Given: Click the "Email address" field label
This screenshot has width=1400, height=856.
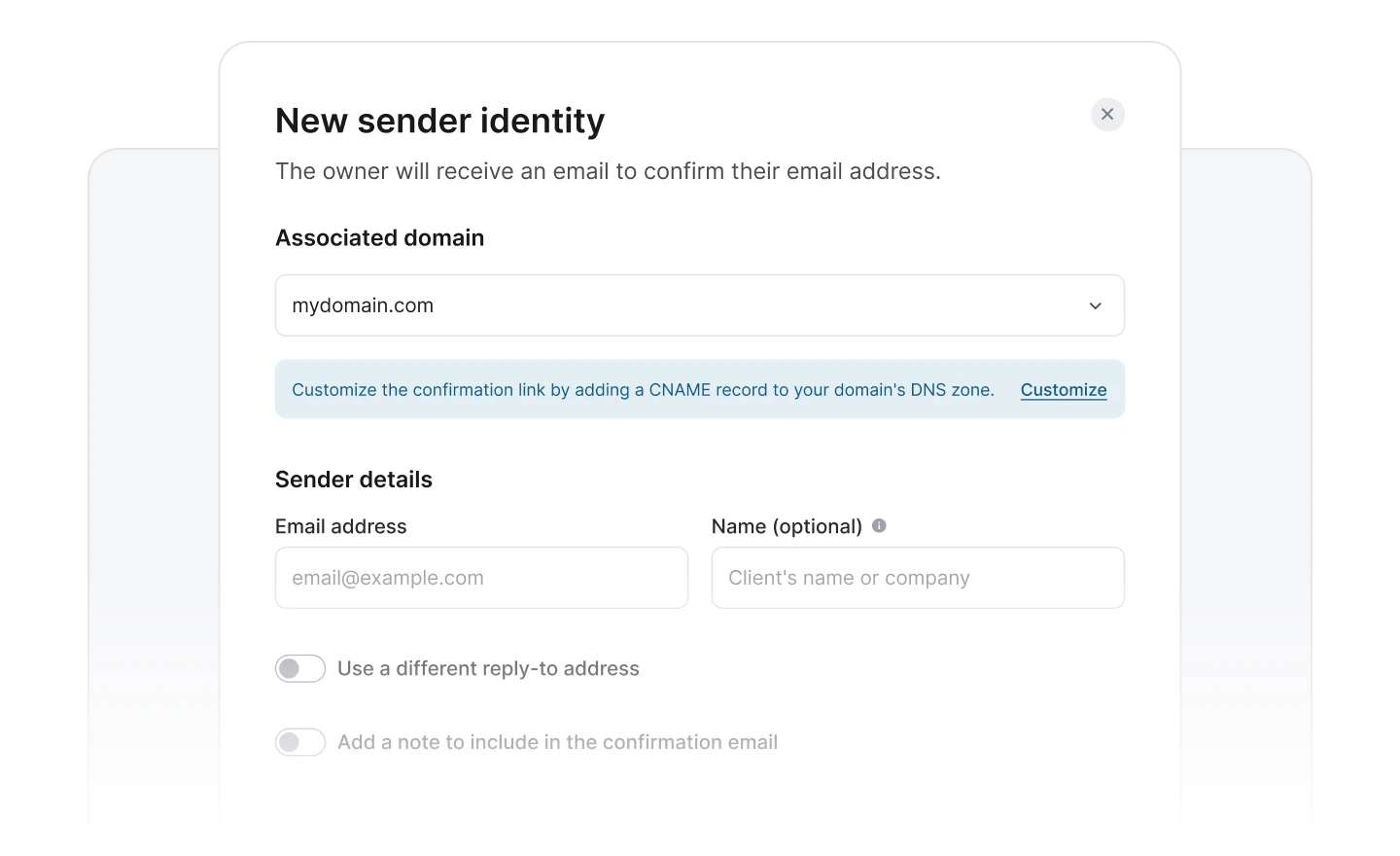Looking at the screenshot, I should [x=341, y=526].
